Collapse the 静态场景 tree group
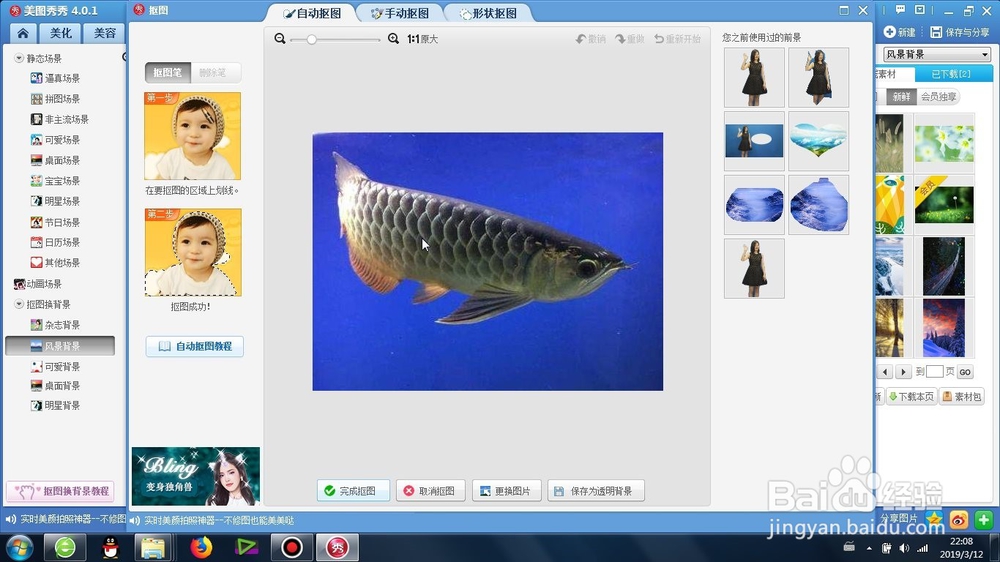Viewport: 1000px width, 562px height. (x=19, y=58)
